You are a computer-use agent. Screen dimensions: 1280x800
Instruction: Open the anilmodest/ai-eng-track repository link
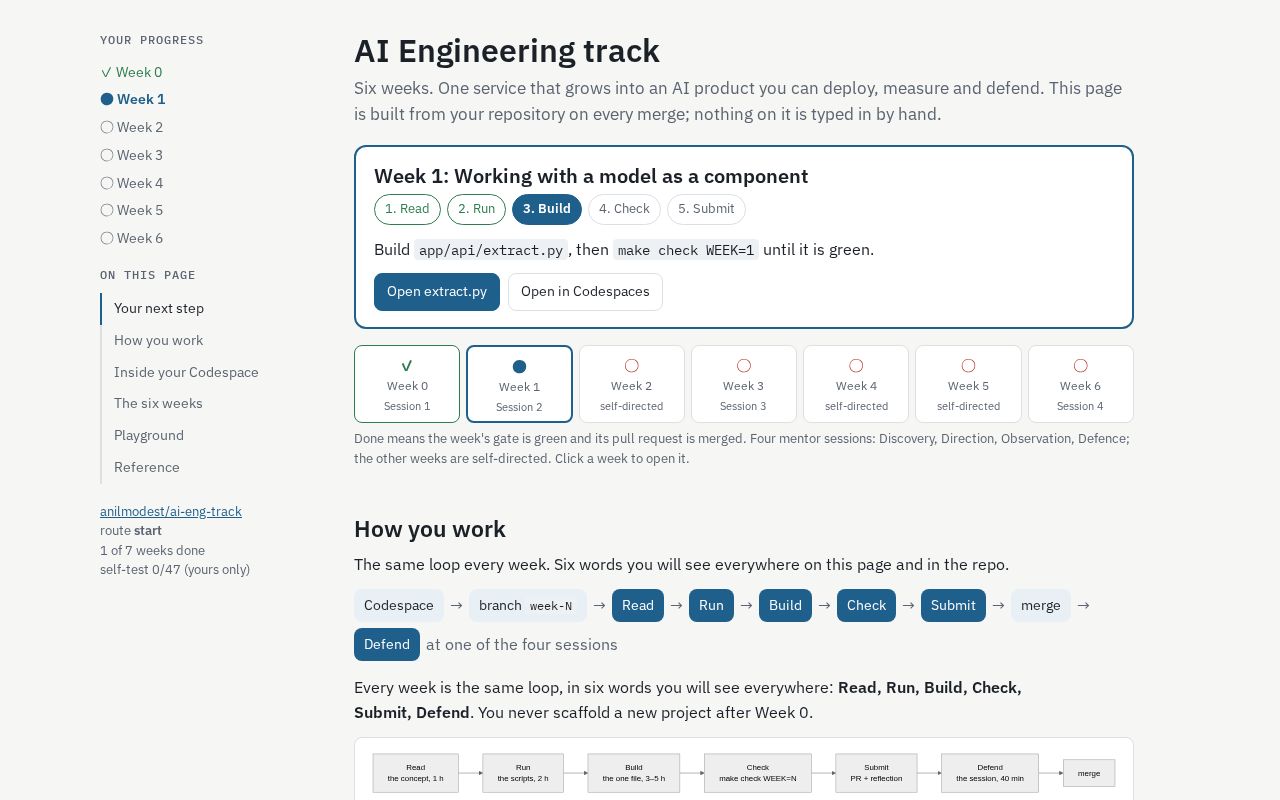pyautogui.click(x=171, y=511)
